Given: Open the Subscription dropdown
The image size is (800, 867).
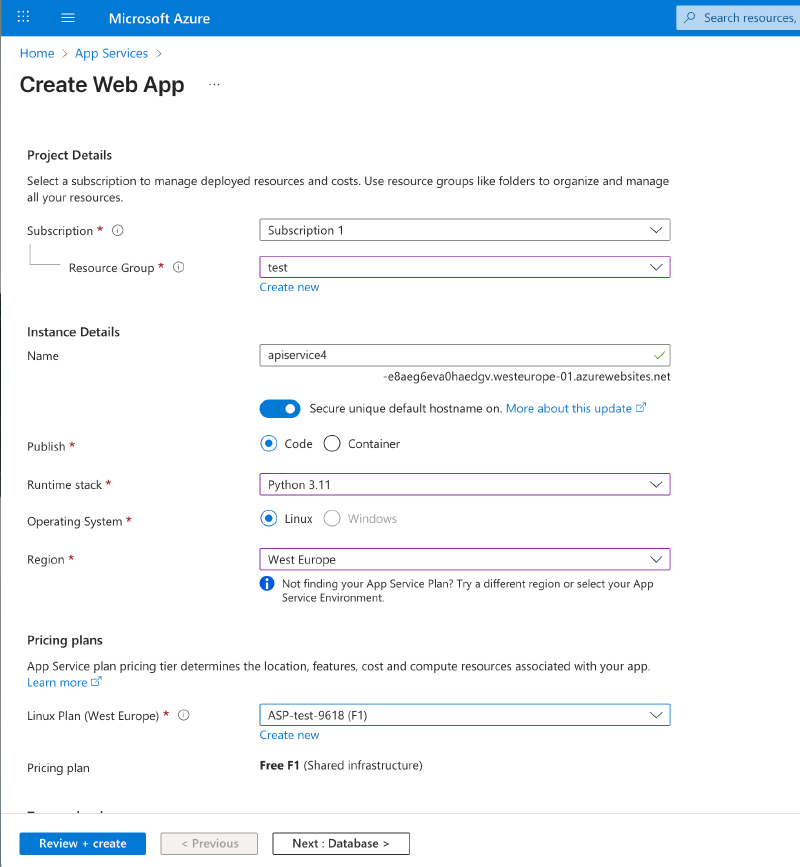Looking at the screenshot, I should click(x=465, y=230).
